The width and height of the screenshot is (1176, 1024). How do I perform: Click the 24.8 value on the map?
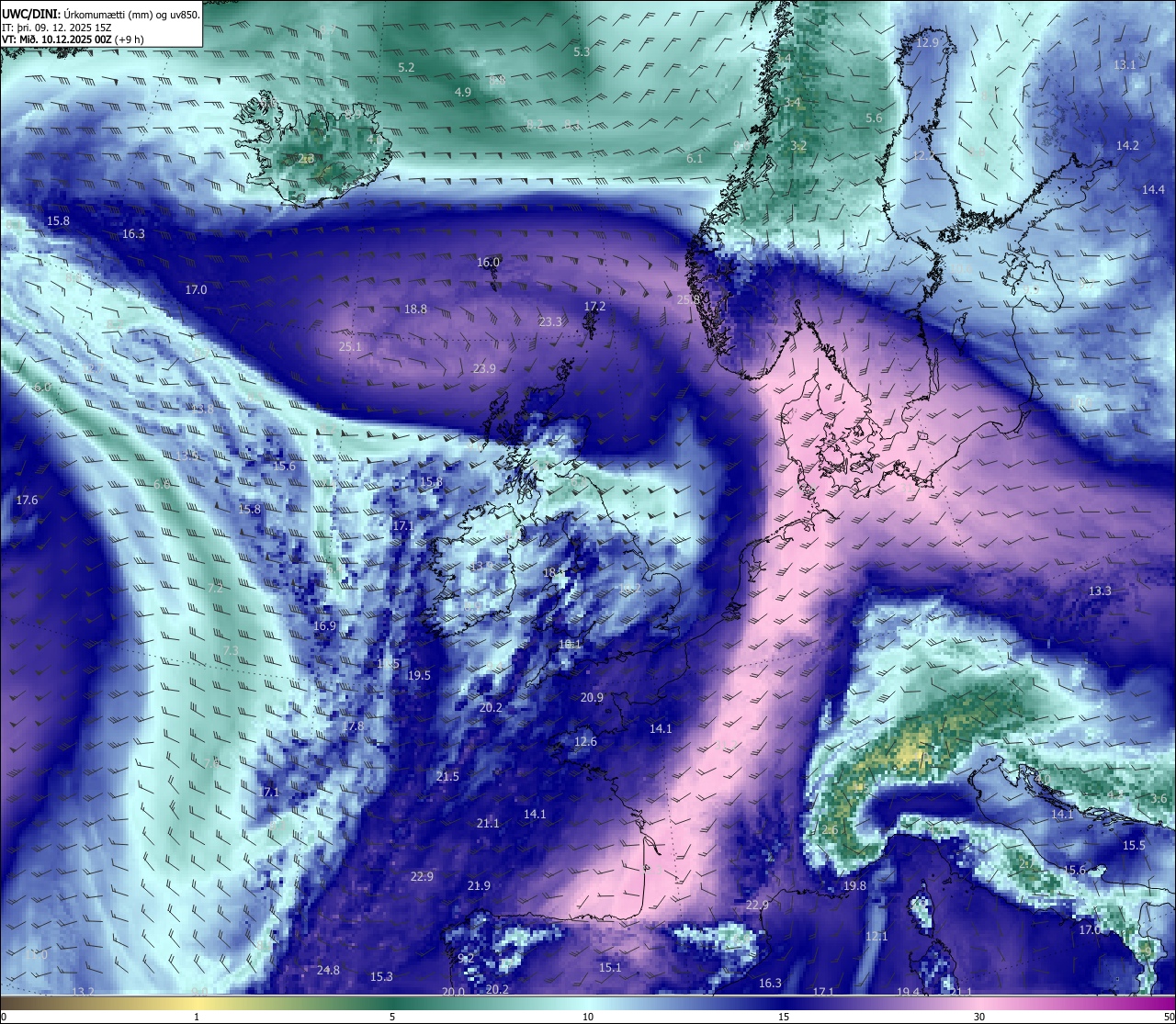pyautogui.click(x=328, y=971)
